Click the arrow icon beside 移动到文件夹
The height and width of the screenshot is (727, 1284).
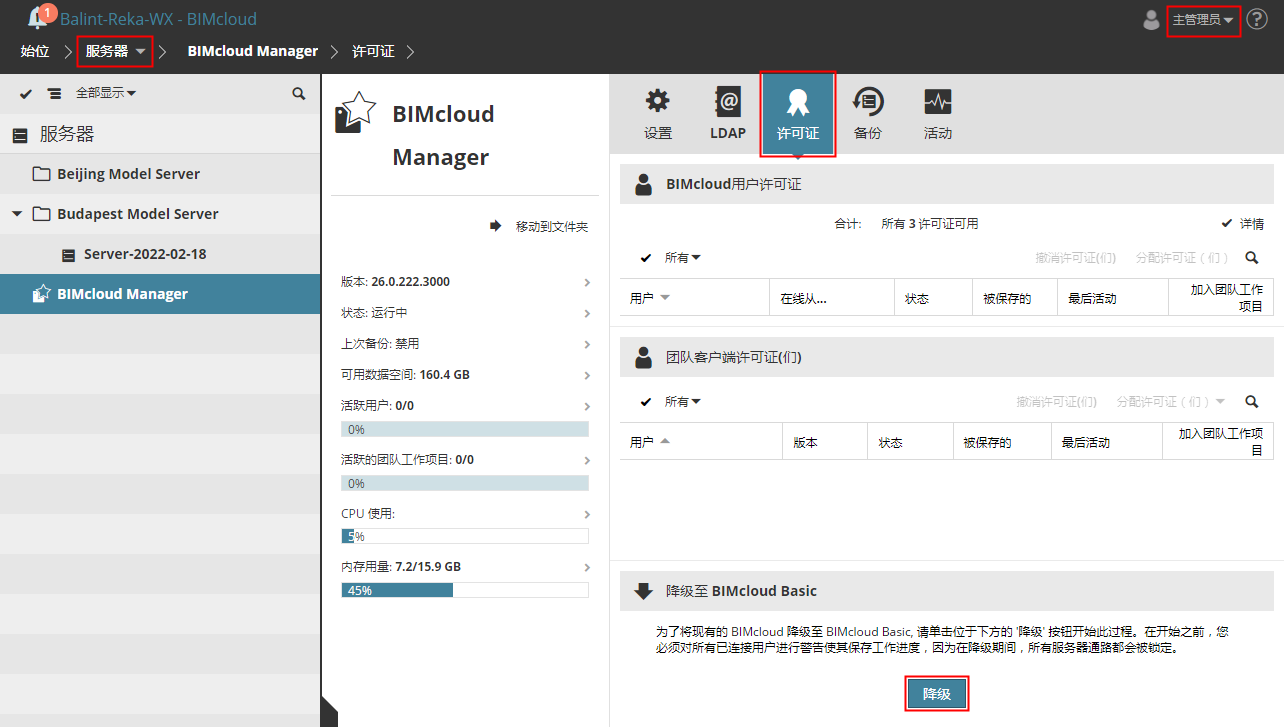495,226
